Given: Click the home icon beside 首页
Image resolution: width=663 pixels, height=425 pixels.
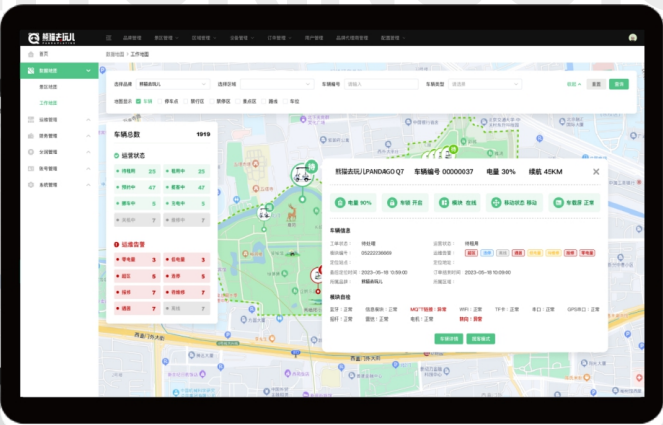Looking at the screenshot, I should [29, 53].
